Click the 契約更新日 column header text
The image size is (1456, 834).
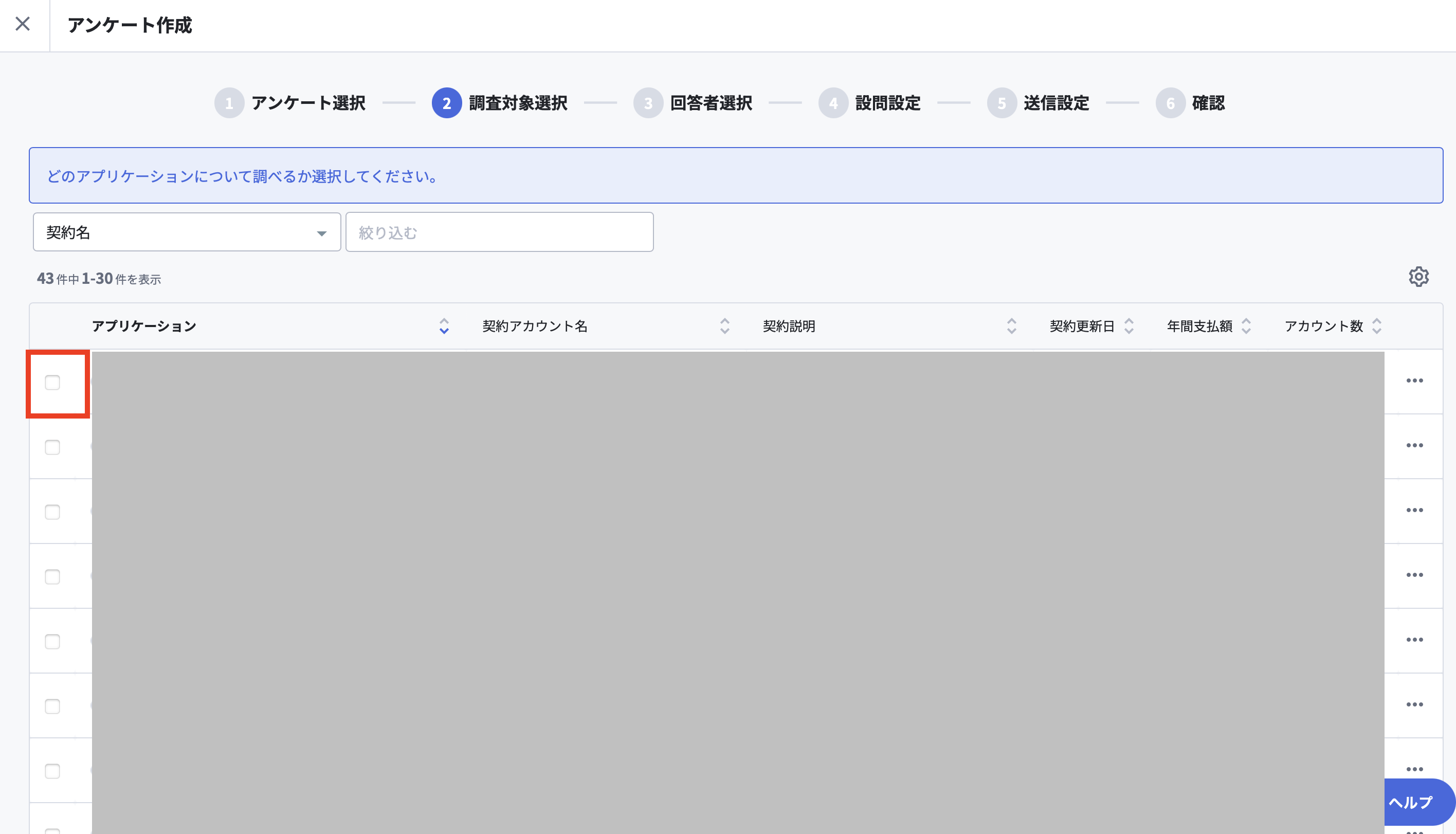pos(1082,326)
